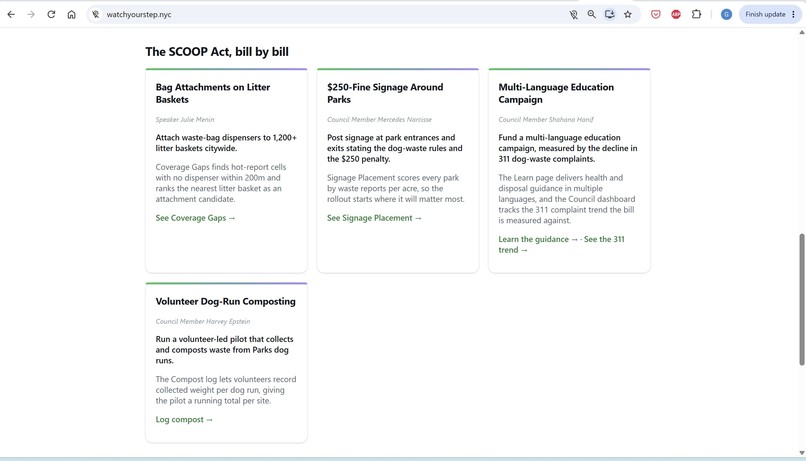Click the Council Member Shahana Hanif byline
The image size is (806, 461).
click(546, 120)
